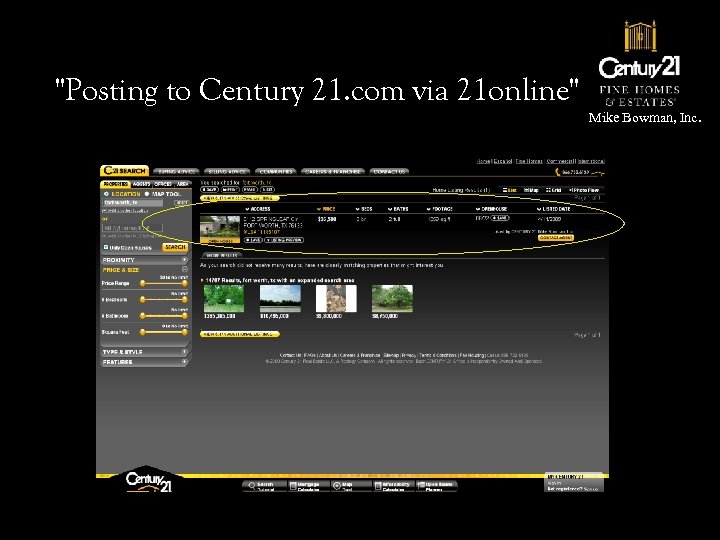720x540 pixels.
Task: Sort results by Baths column
Action: (398, 209)
